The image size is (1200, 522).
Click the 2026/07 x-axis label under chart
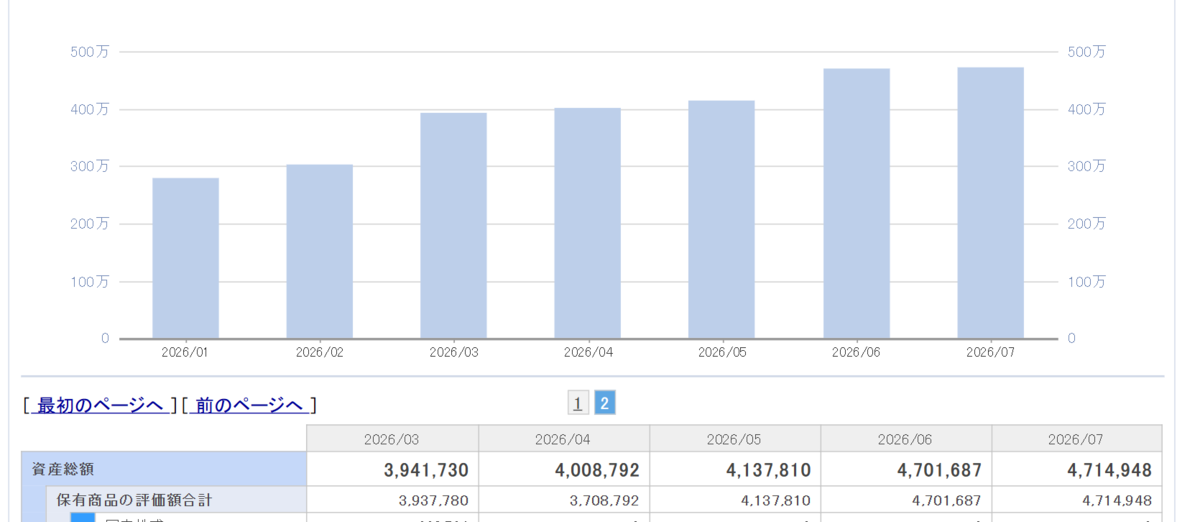click(991, 352)
